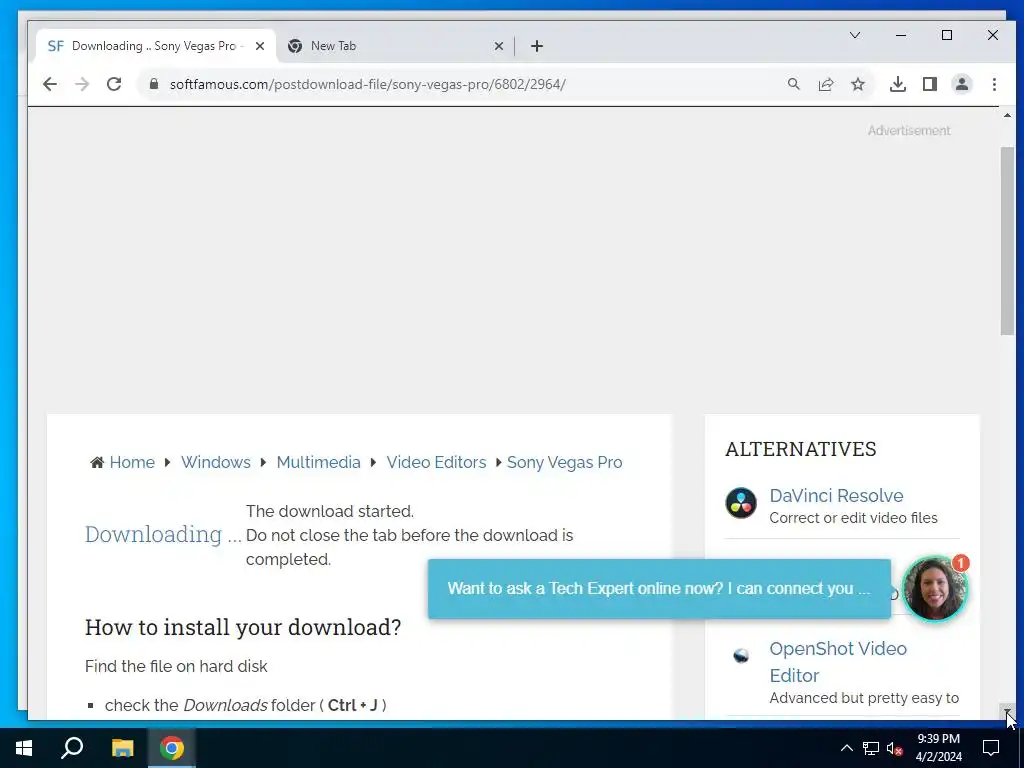Open the taskbar clock and date

coord(938,748)
